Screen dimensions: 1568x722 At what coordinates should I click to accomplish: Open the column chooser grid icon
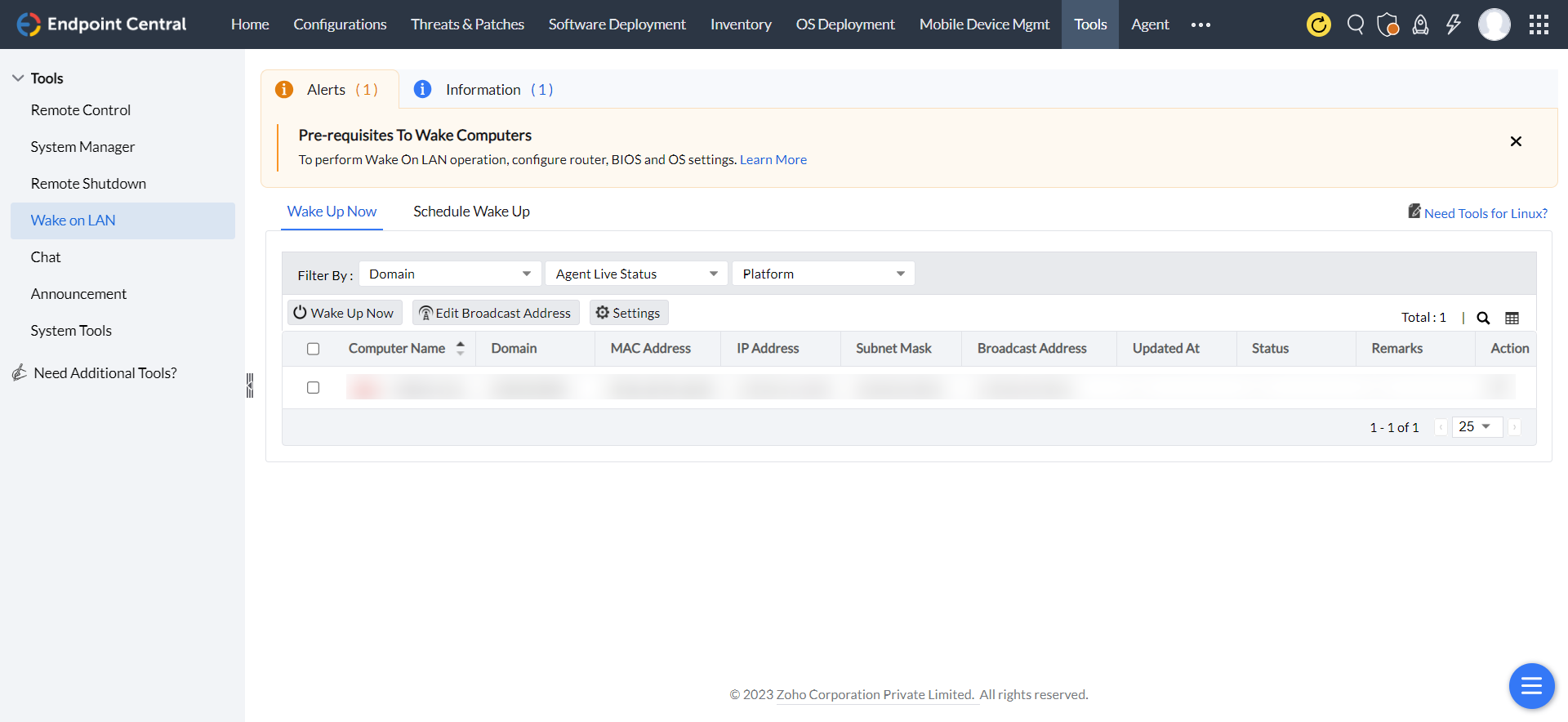pyautogui.click(x=1512, y=318)
